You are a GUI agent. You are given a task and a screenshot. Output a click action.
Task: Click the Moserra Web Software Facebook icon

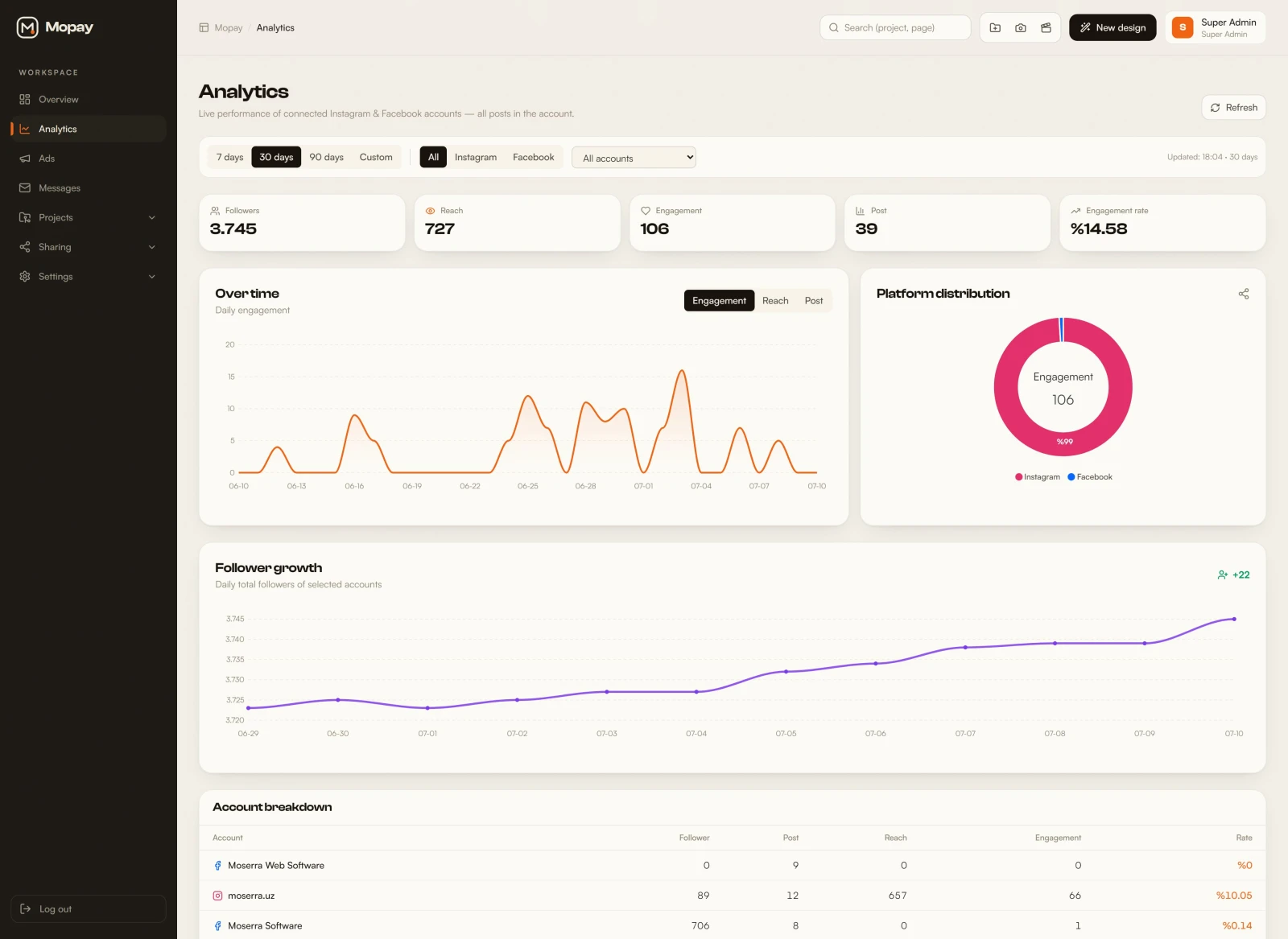click(x=217, y=866)
